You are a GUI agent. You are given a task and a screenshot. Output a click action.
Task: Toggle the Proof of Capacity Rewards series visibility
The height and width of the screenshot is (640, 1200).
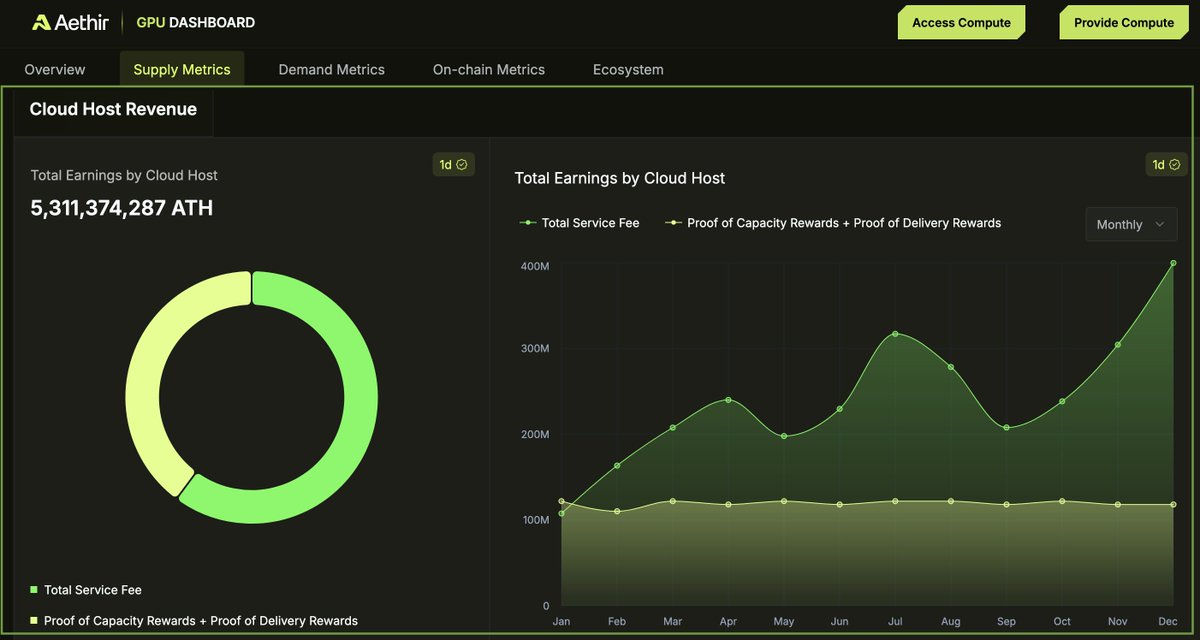840,223
